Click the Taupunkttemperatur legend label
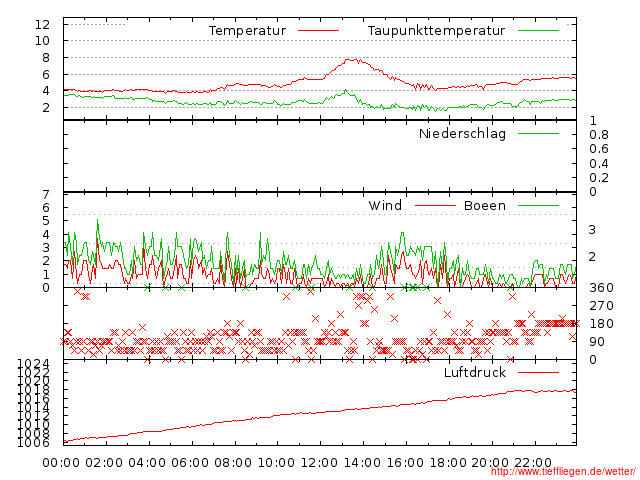 (x=436, y=31)
